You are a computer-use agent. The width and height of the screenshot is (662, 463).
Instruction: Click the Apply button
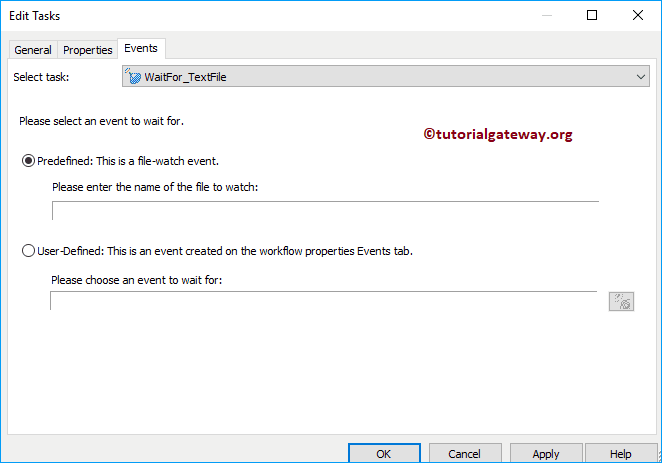coord(546,453)
